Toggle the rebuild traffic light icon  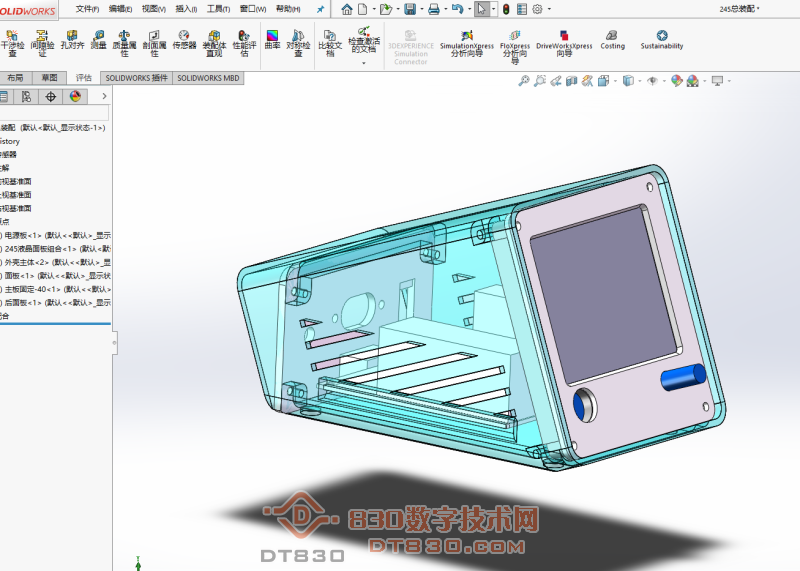505,9
